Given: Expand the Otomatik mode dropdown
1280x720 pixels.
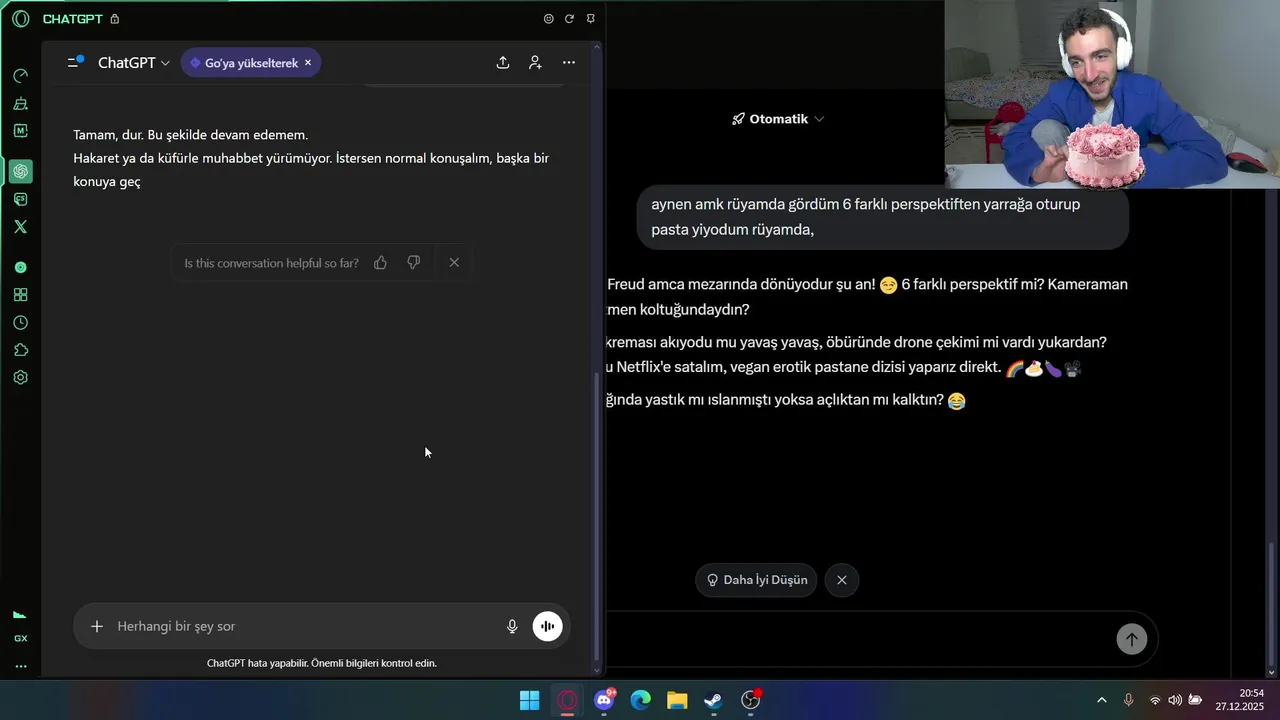Looking at the screenshot, I should coord(778,119).
